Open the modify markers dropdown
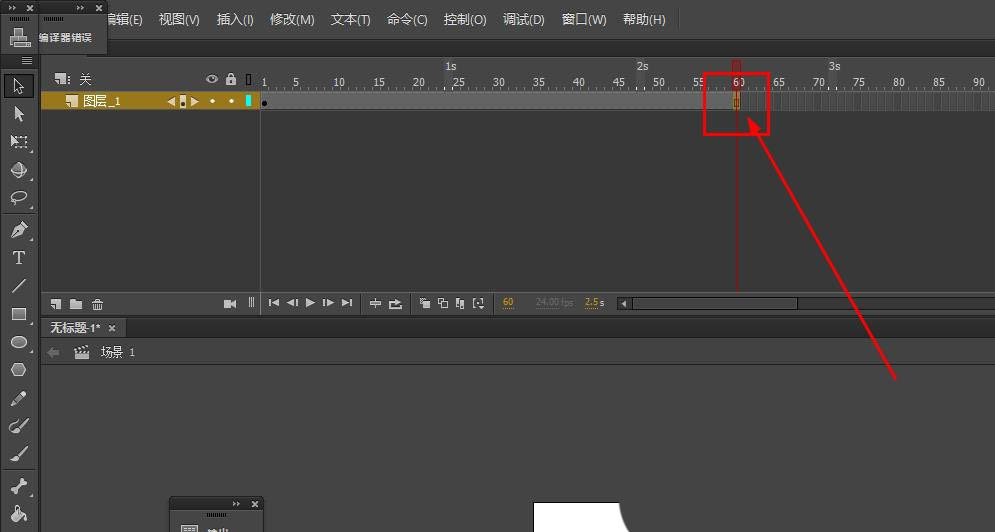The height and width of the screenshot is (532, 995). pos(478,303)
